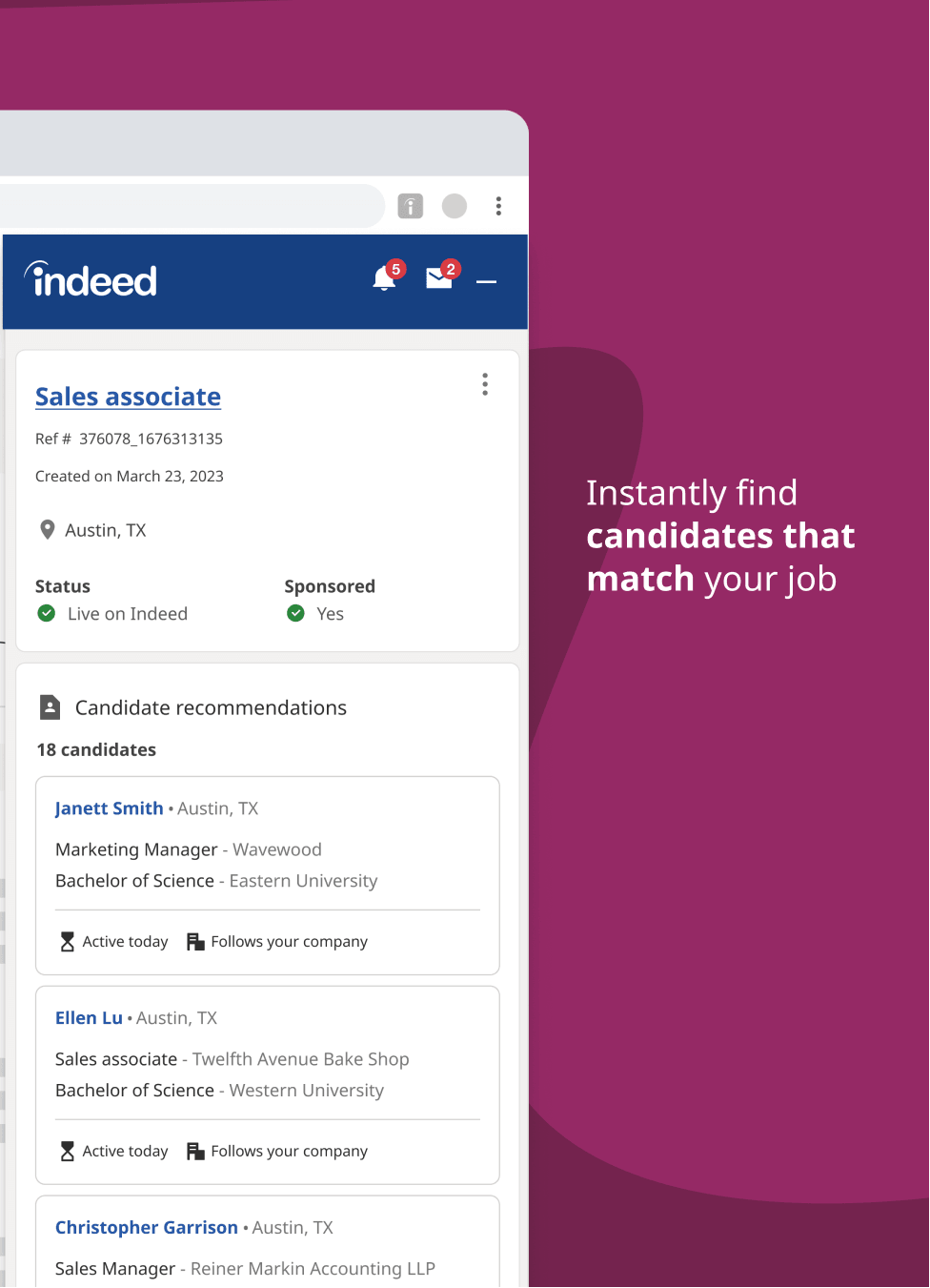Click the green check next to Sponsored Yes
Screen dimensions: 930x1288
[295, 613]
